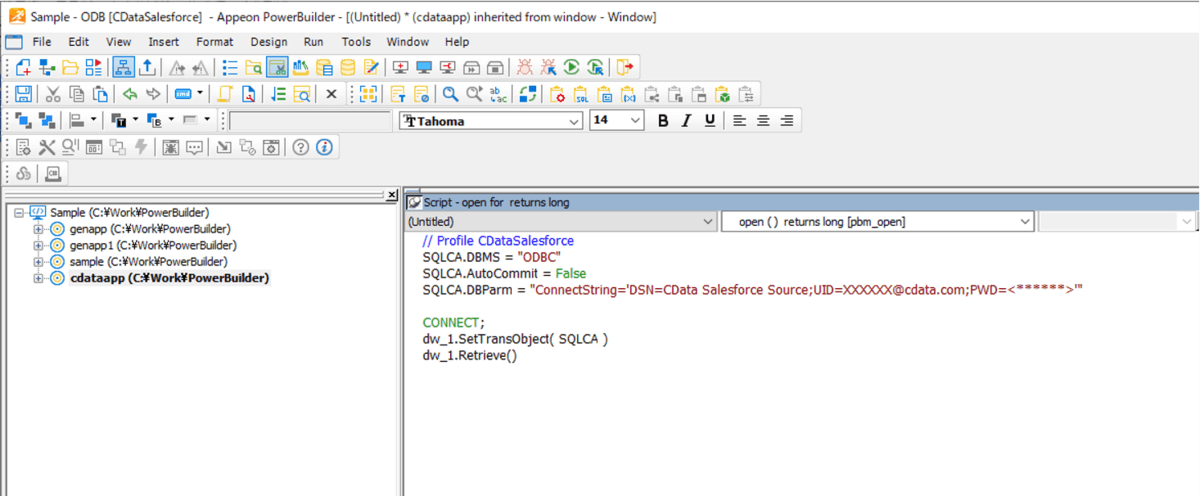Click the CONNECT line in script editor
This screenshot has width=1200, height=496.
(x=453, y=322)
